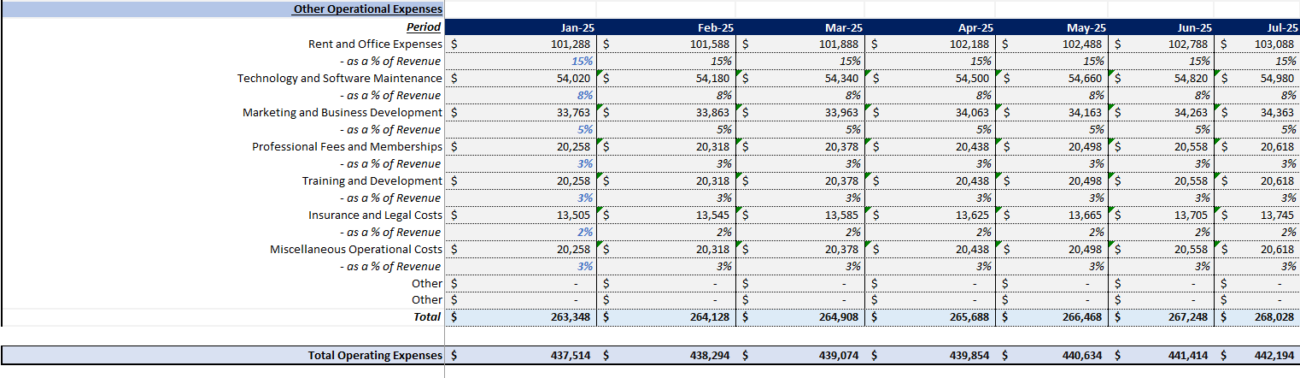Click Technology and Software Maintenance label
This screenshot has width=1300, height=378.
click(339, 78)
